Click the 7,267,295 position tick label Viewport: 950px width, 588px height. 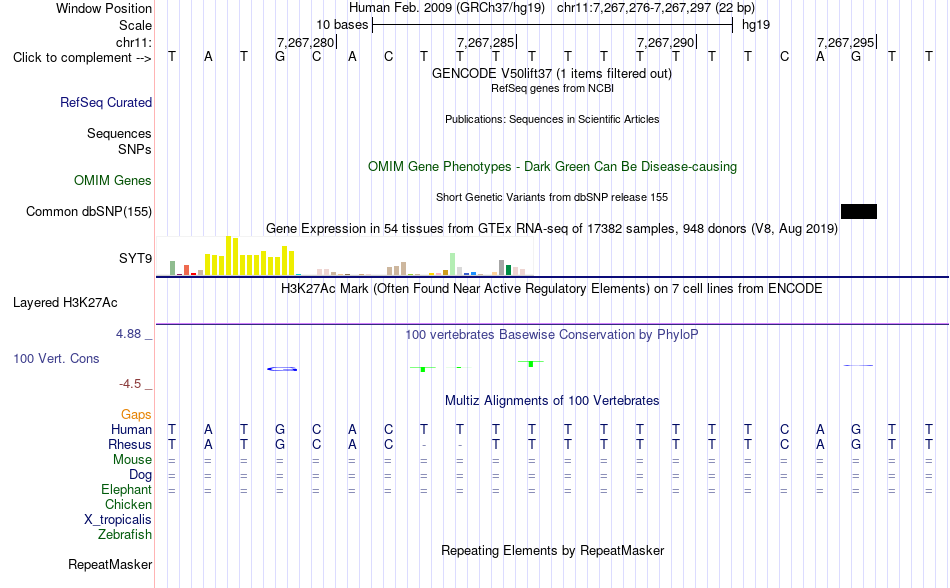tap(845, 42)
